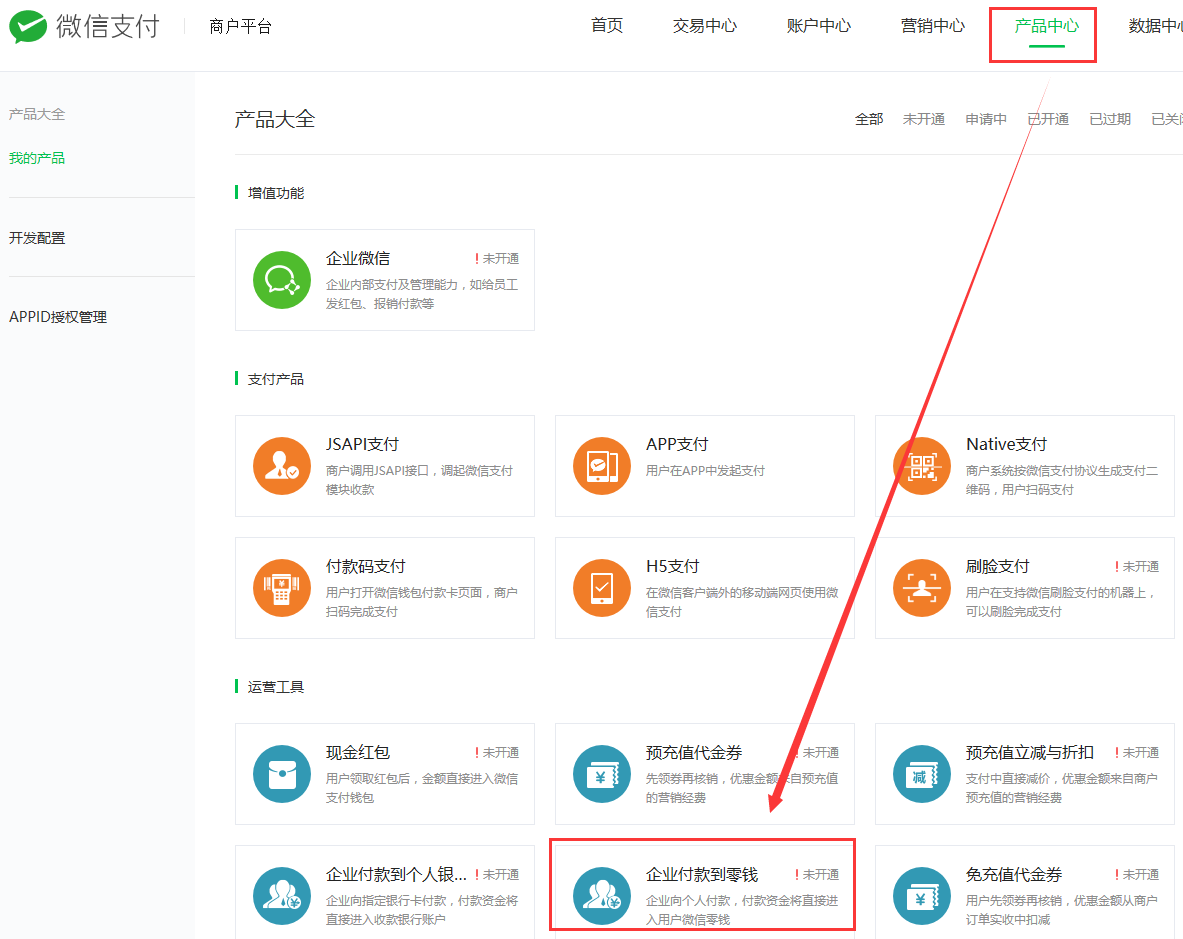Open APPID授权管理 in the sidebar
This screenshot has height=939, width=1183.
pyautogui.click(x=58, y=318)
